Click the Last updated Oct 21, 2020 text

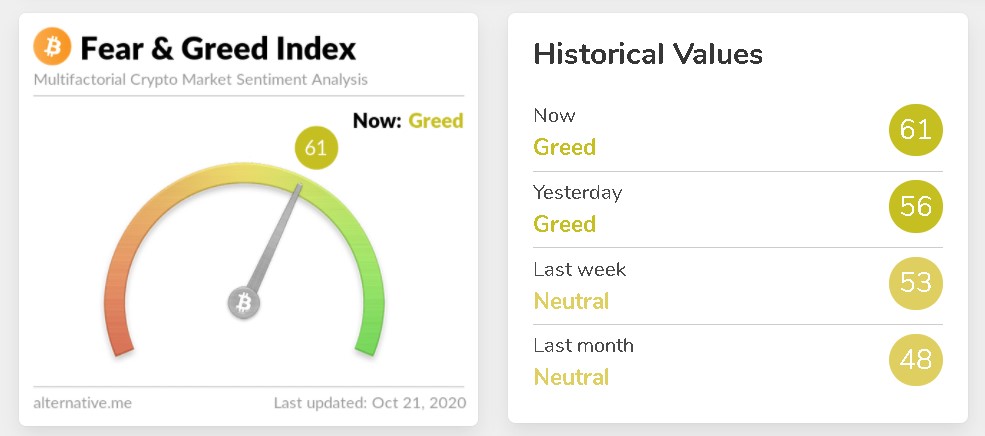[369, 403]
